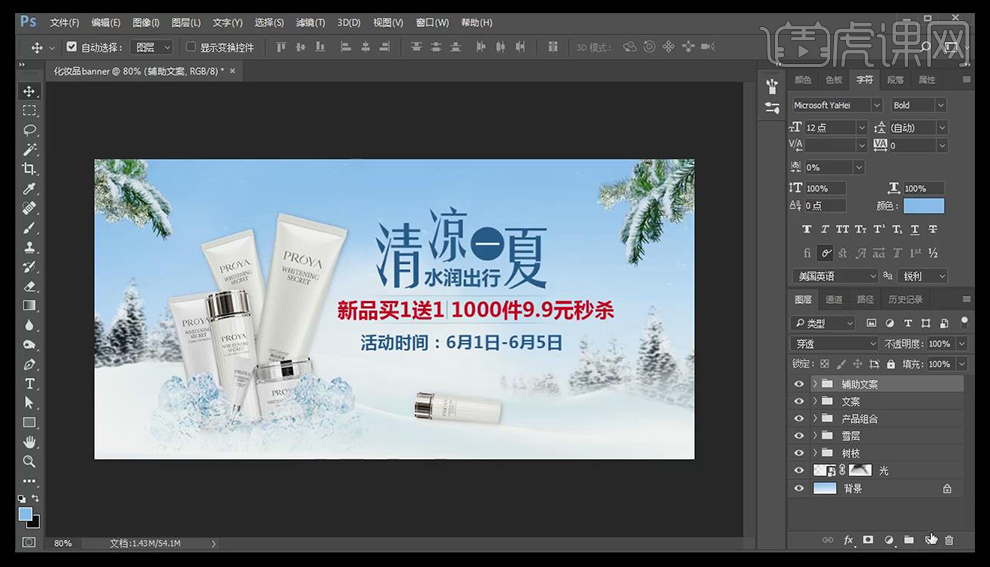Hide the 雪层 group
This screenshot has height=567, width=990.
click(799, 436)
